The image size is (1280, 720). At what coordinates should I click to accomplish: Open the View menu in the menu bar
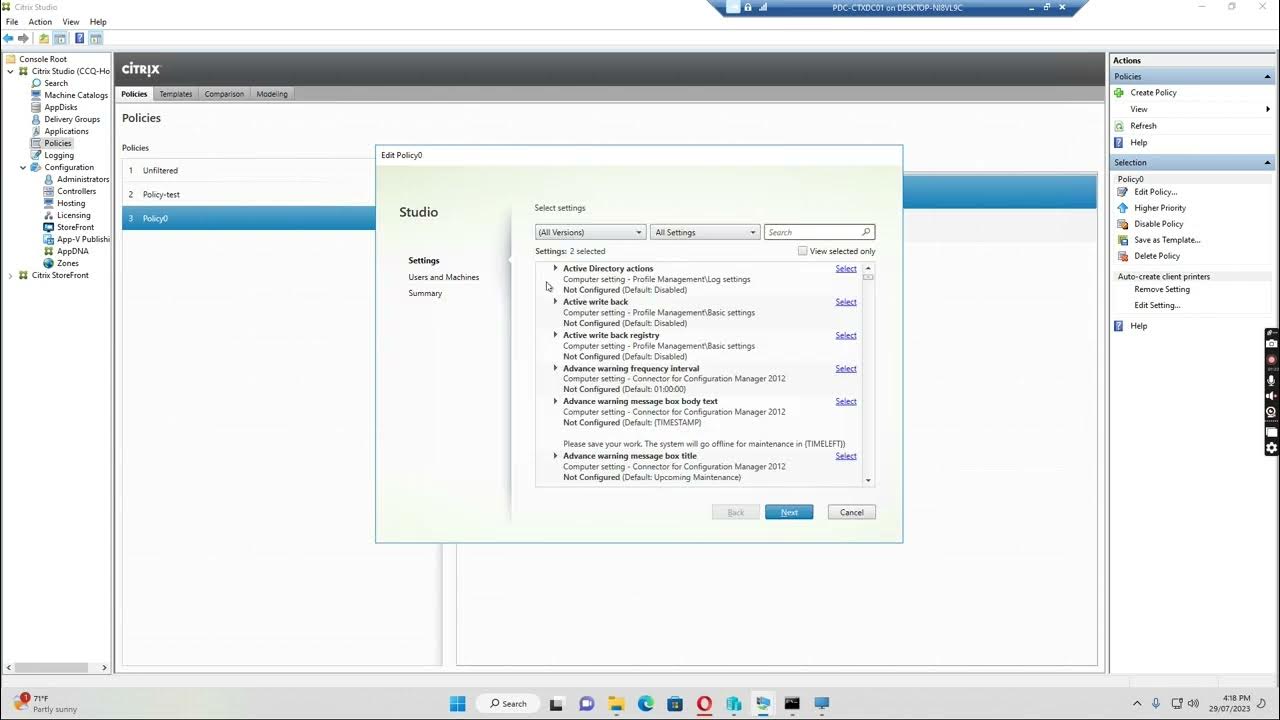click(x=71, y=21)
